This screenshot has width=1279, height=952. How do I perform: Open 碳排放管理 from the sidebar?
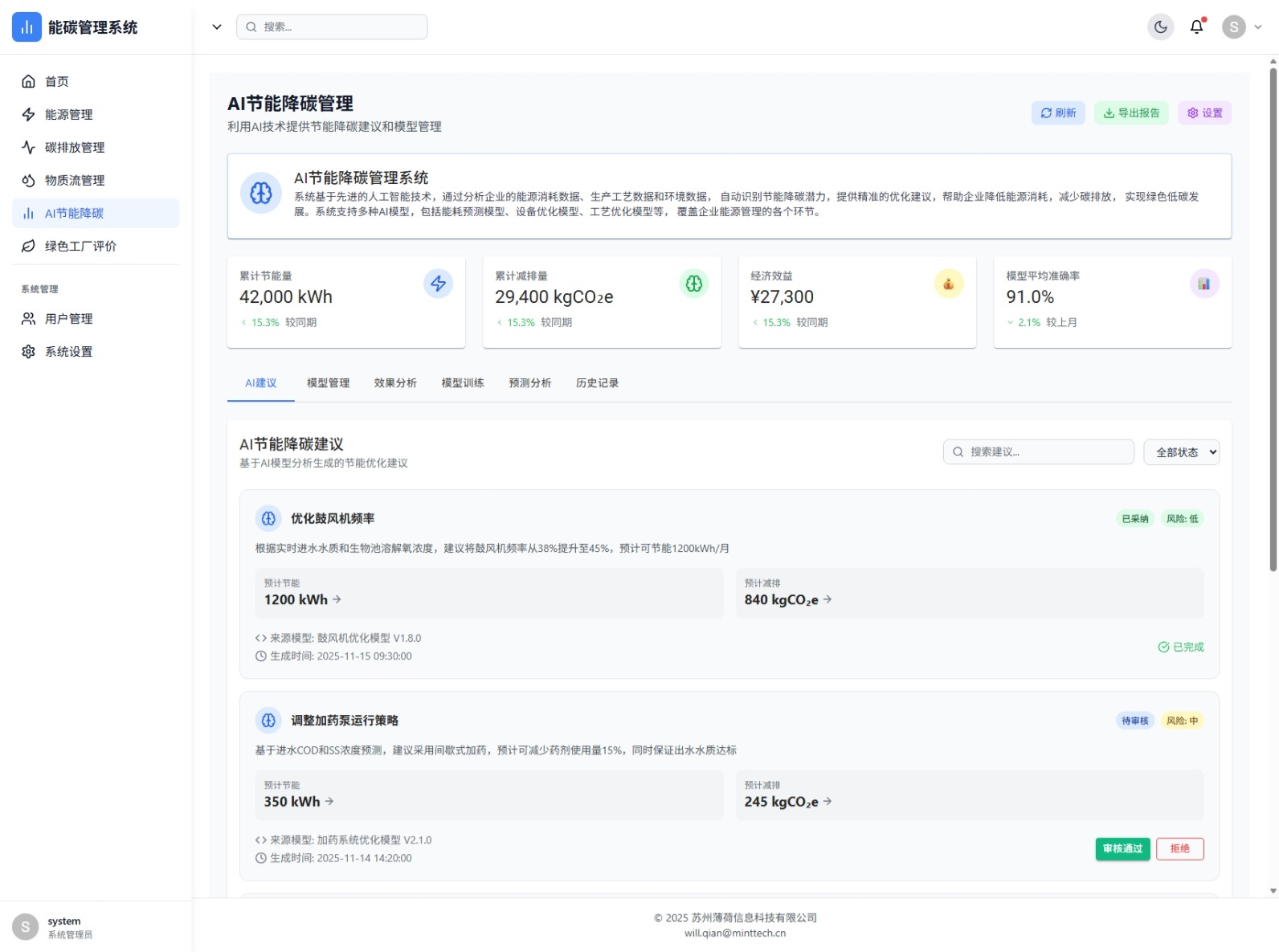(x=75, y=147)
